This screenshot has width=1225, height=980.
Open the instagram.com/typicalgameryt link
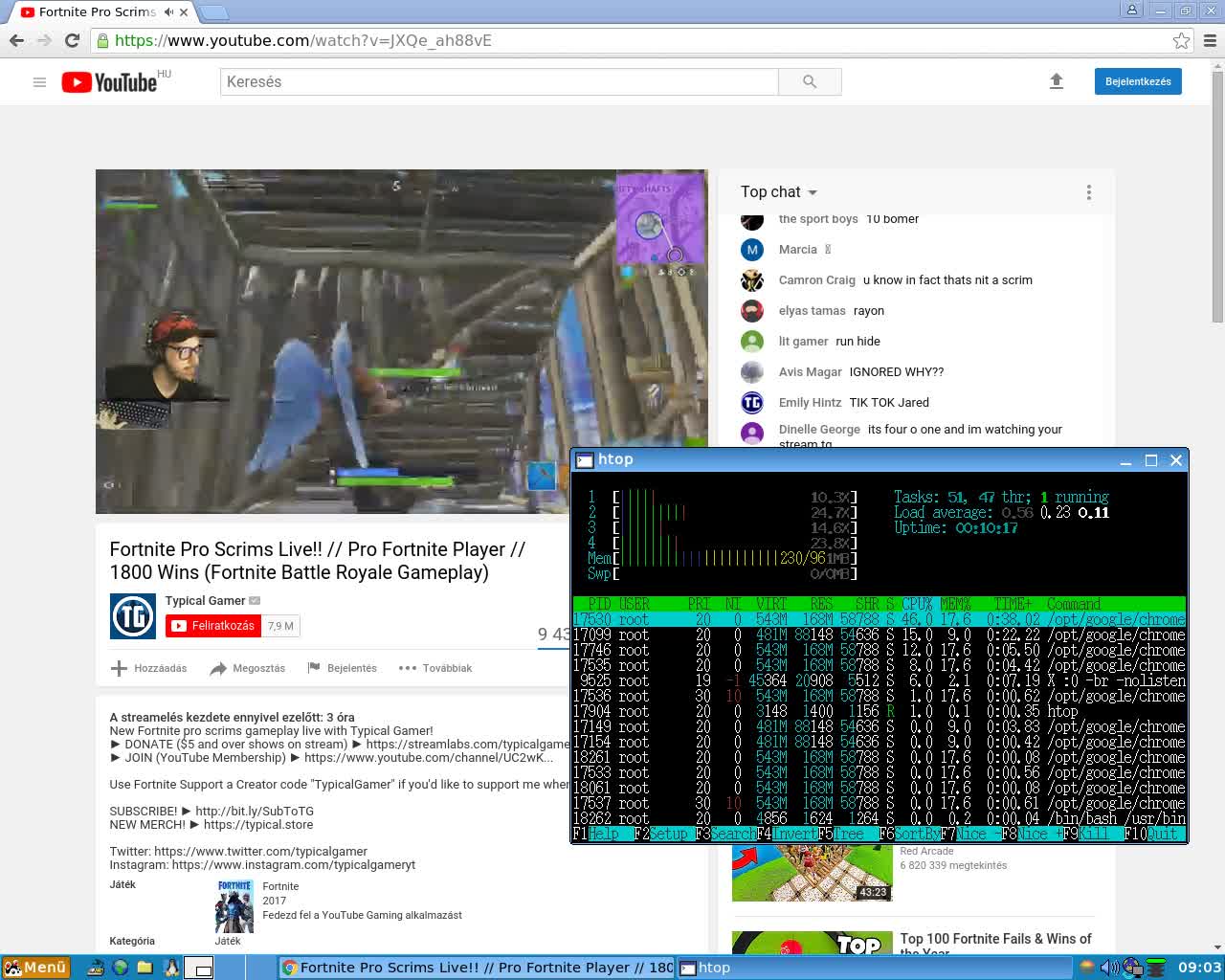[294, 864]
